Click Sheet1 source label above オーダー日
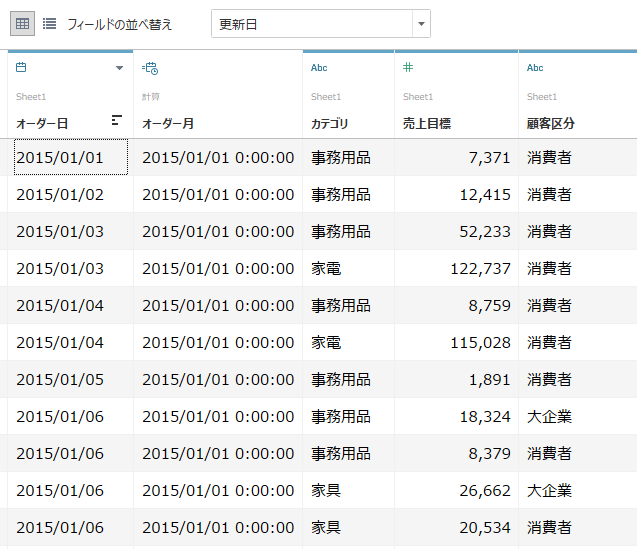Viewport: 637px width, 549px height. (31, 97)
